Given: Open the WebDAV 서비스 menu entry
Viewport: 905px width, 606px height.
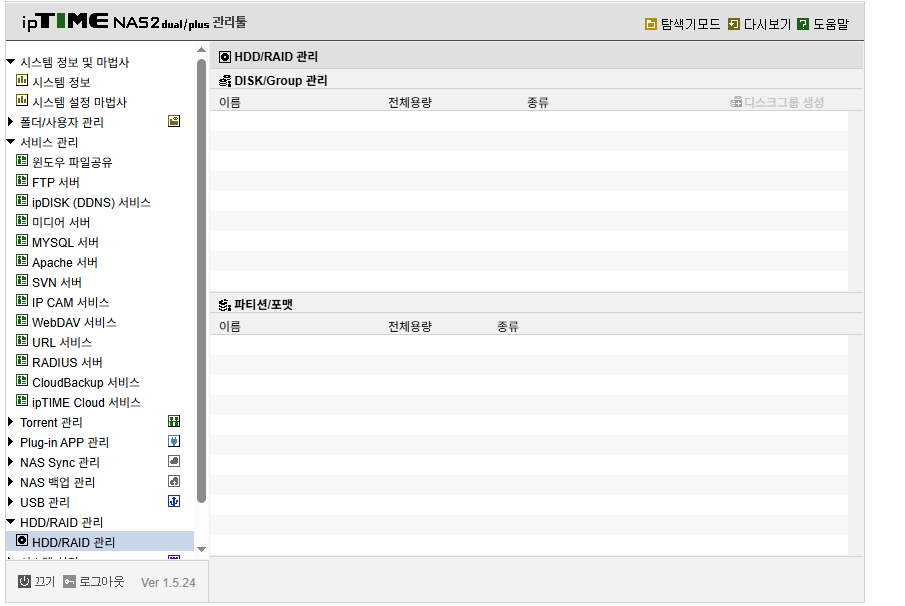Looking at the screenshot, I should (x=74, y=322).
